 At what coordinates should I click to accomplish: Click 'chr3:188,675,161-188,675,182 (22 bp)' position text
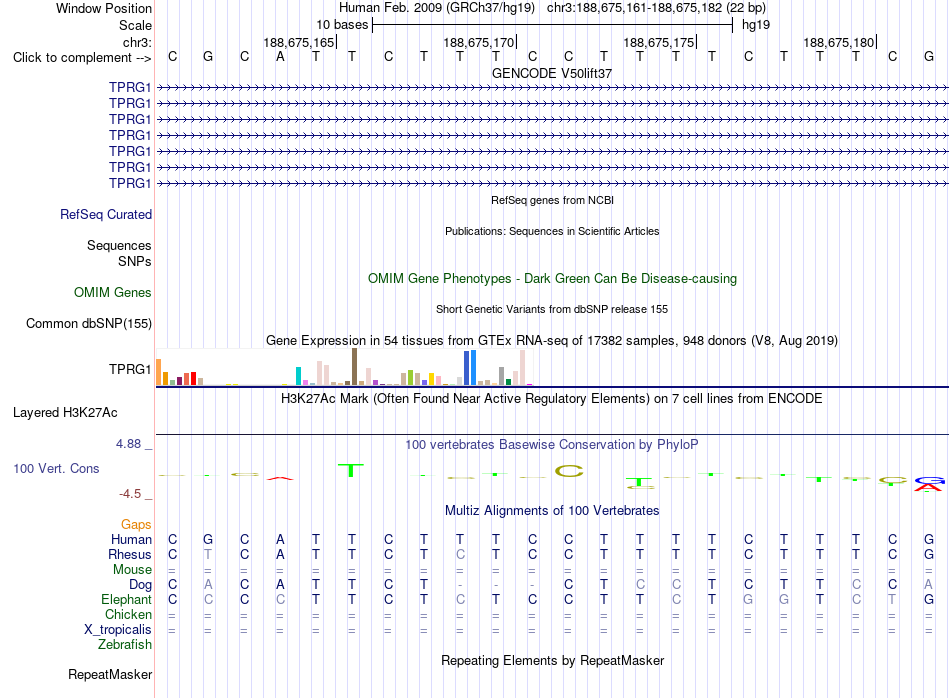(656, 8)
